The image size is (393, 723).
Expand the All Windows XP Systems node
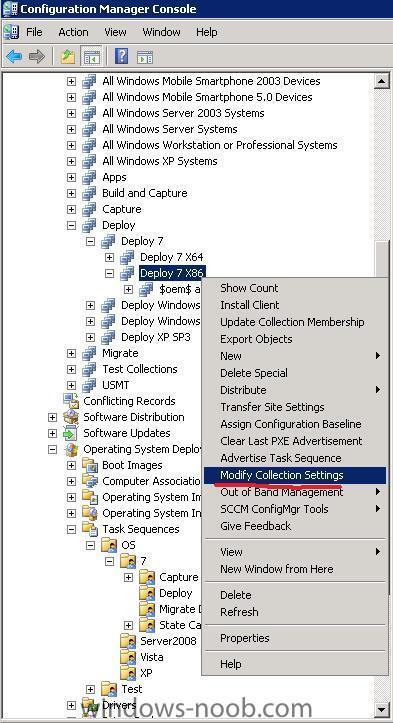(71, 161)
